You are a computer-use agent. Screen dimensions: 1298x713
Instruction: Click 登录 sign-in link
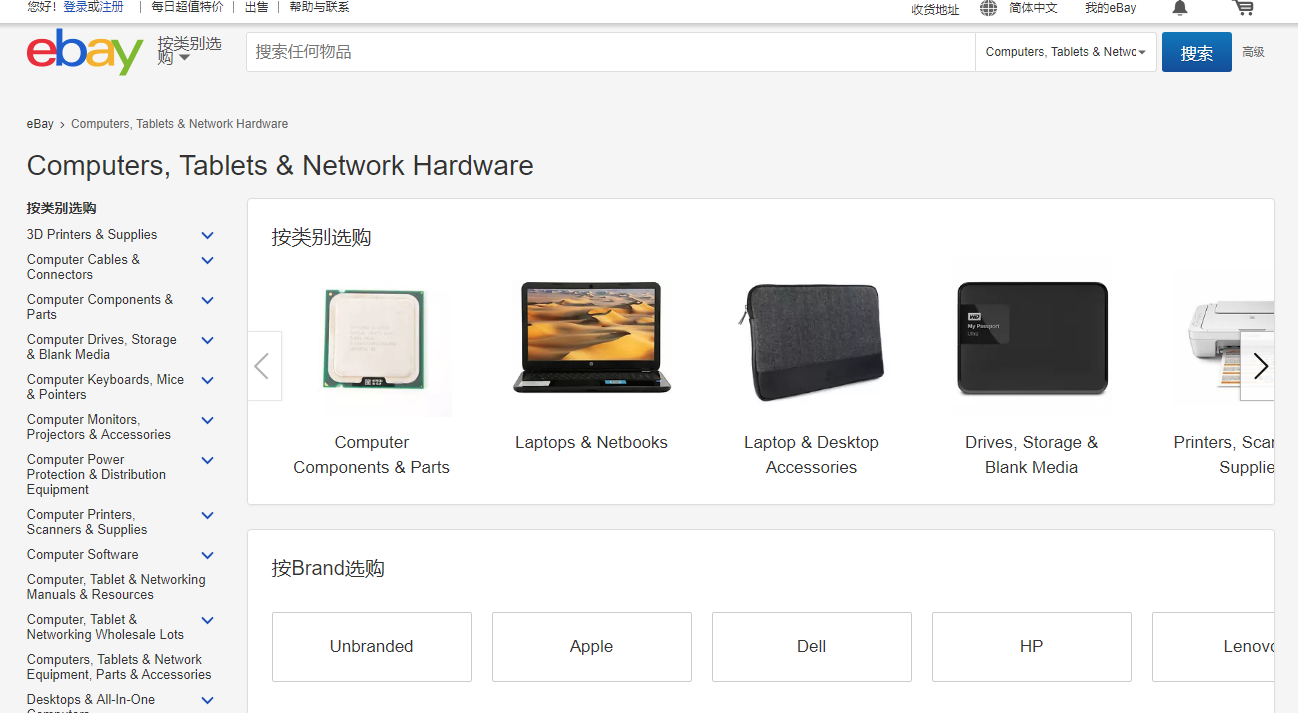75,7
